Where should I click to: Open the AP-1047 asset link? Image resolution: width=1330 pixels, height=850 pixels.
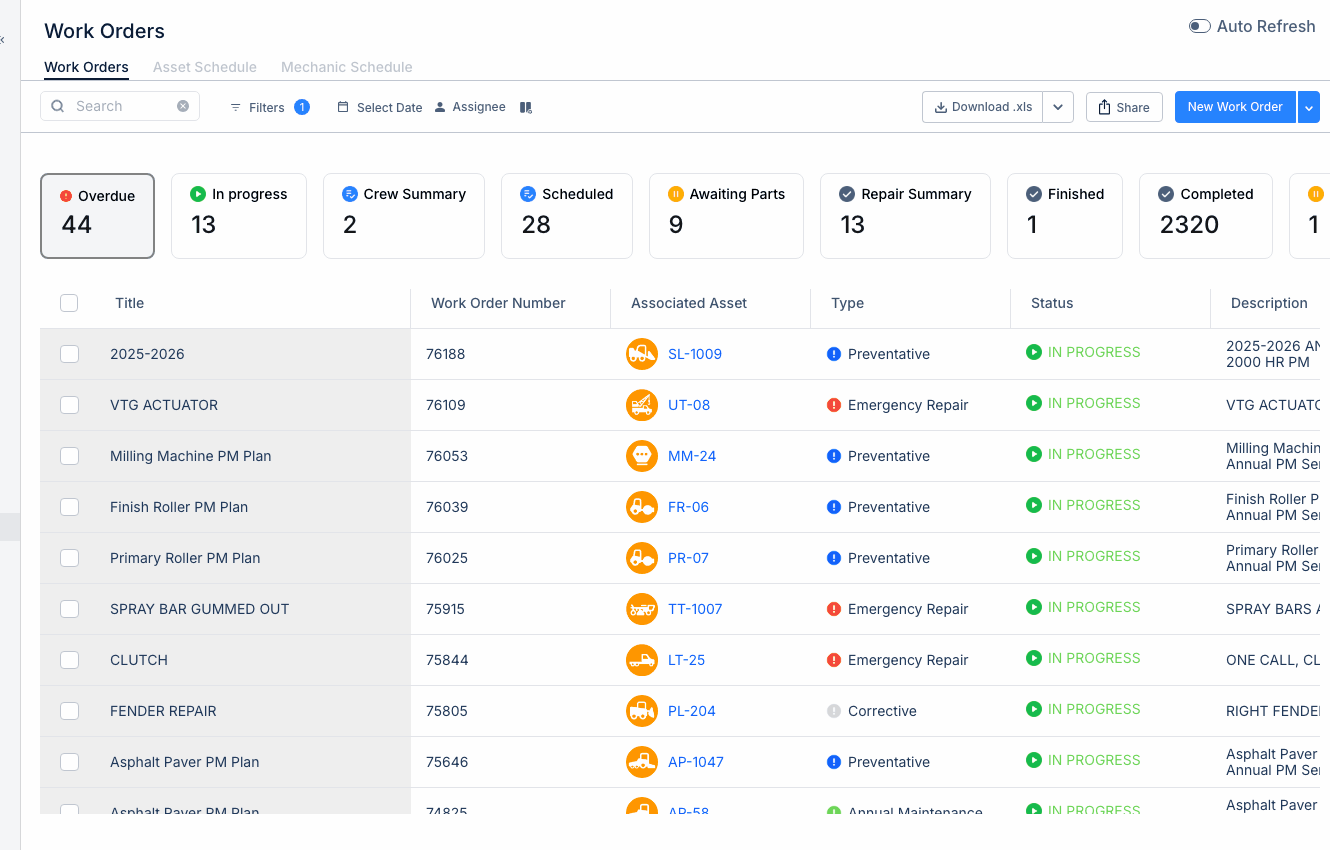tap(696, 762)
